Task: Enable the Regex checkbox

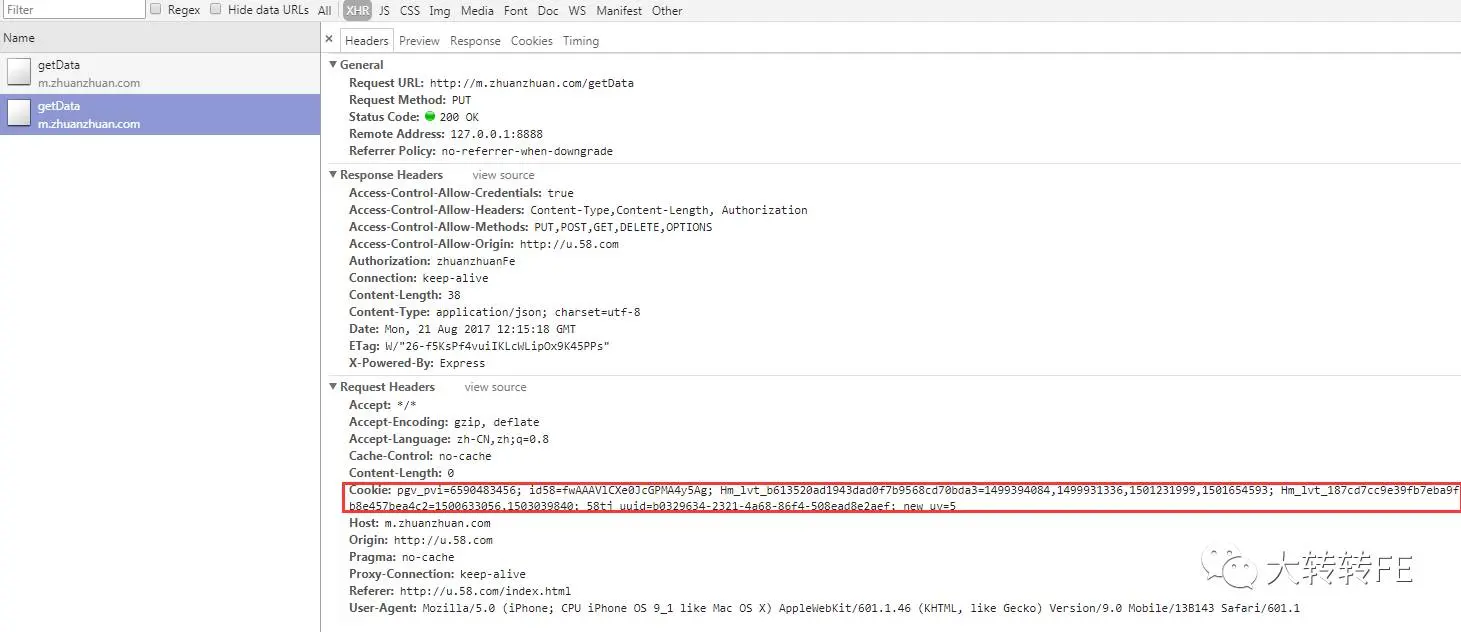Action: (156, 9)
